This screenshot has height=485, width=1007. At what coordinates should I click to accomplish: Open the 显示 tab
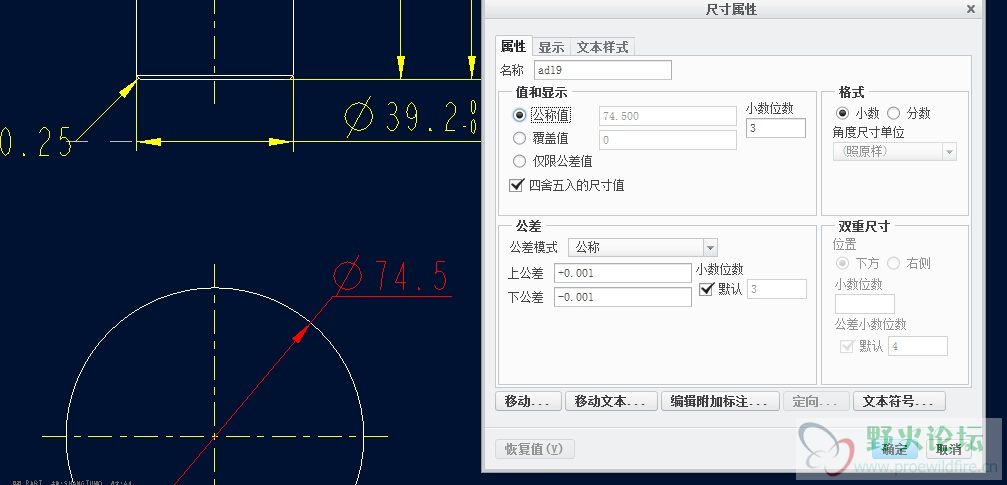tap(551, 47)
